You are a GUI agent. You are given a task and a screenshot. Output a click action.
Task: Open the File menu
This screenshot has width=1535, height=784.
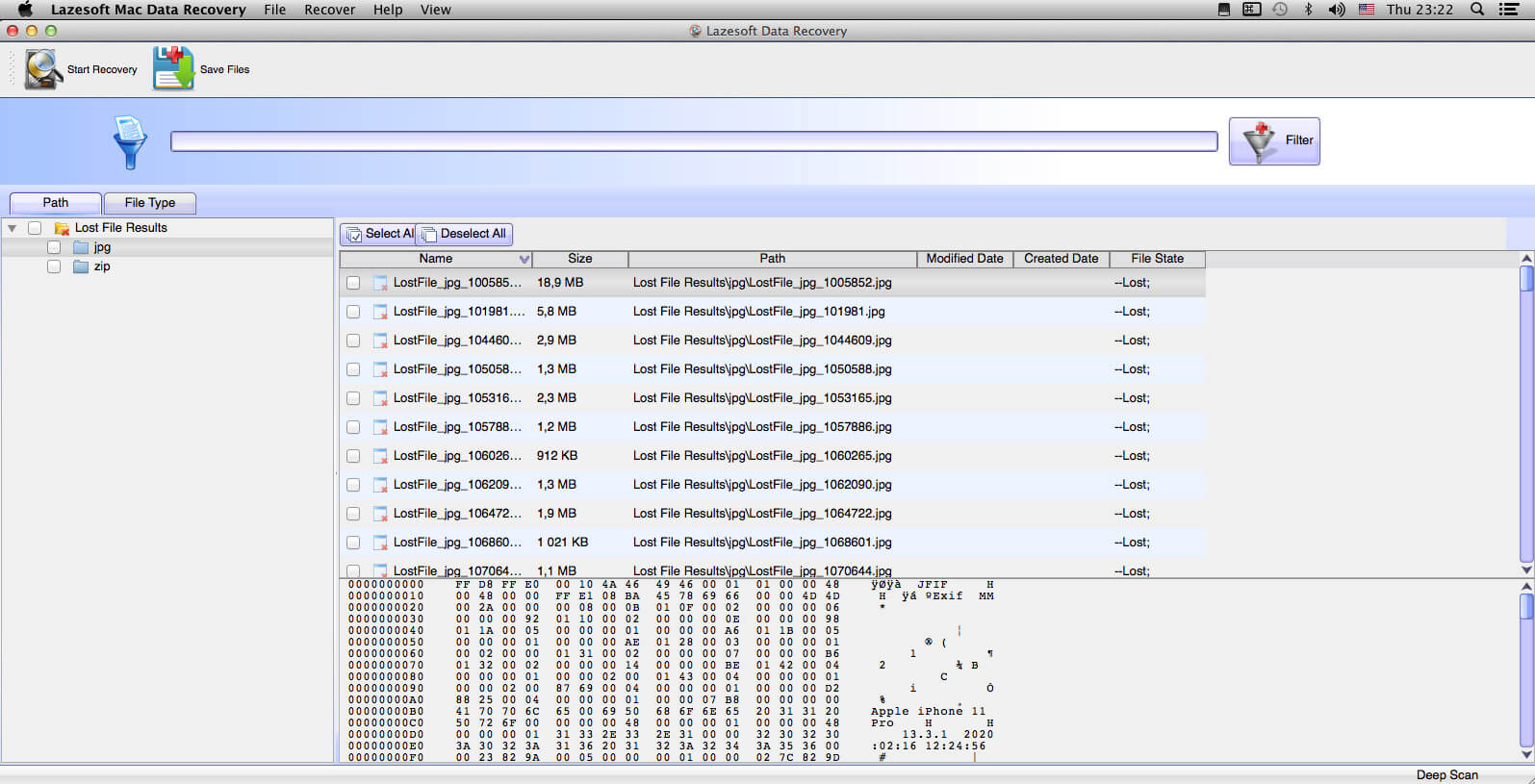pyautogui.click(x=275, y=9)
